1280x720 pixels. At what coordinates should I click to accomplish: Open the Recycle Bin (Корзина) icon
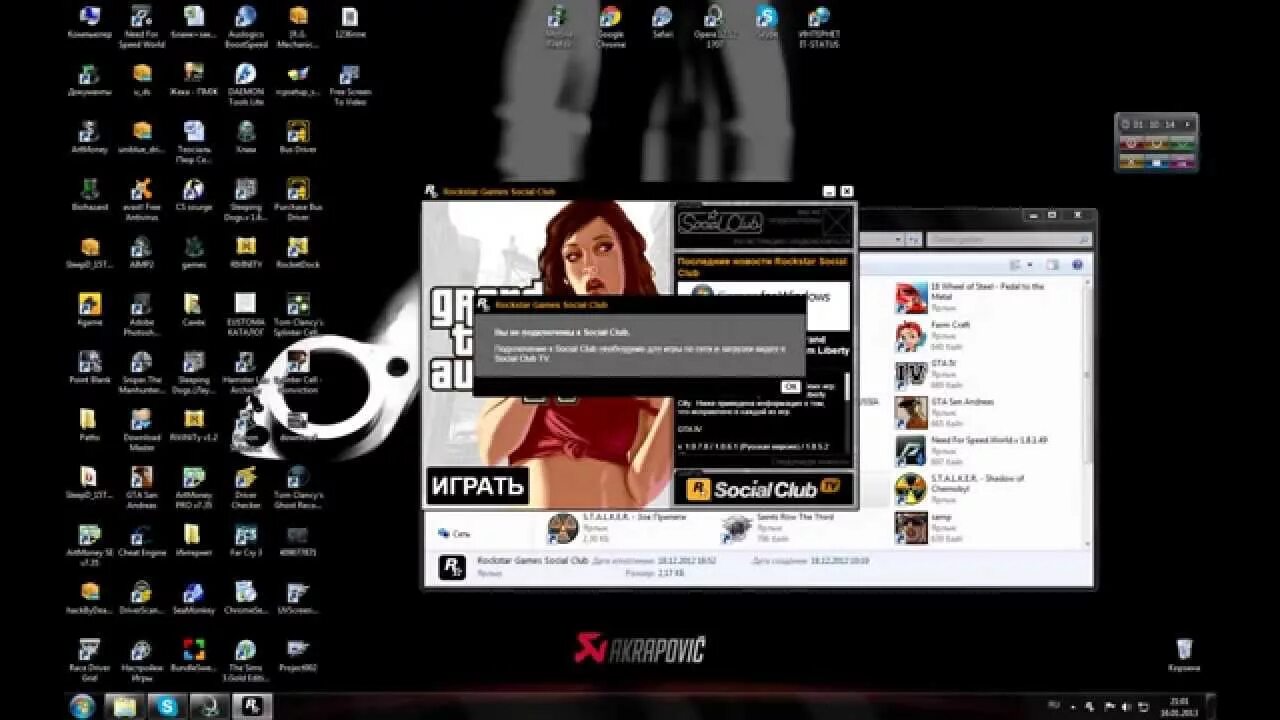click(1184, 656)
